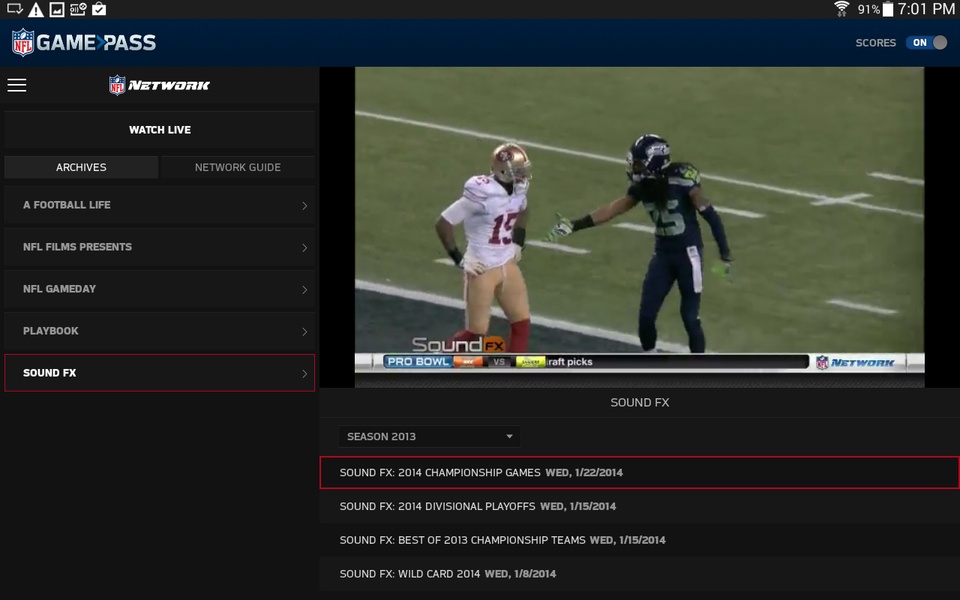Tap the video player area
The width and height of the screenshot is (960, 600).
coord(639,227)
